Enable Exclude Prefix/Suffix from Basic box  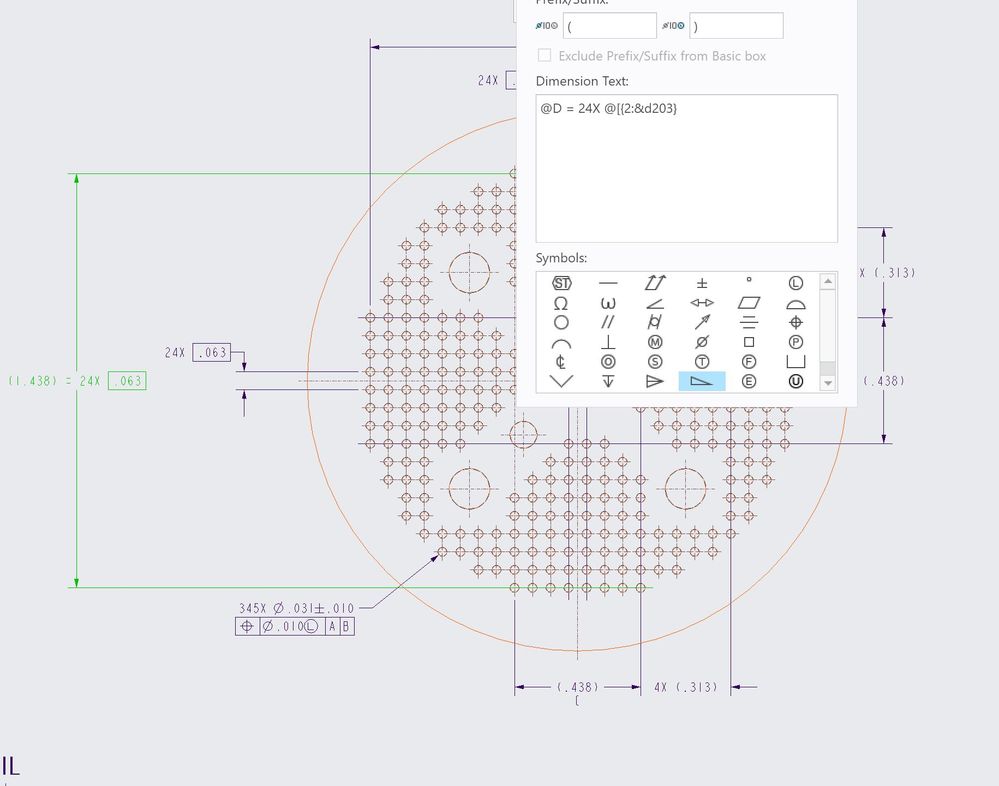click(545, 56)
